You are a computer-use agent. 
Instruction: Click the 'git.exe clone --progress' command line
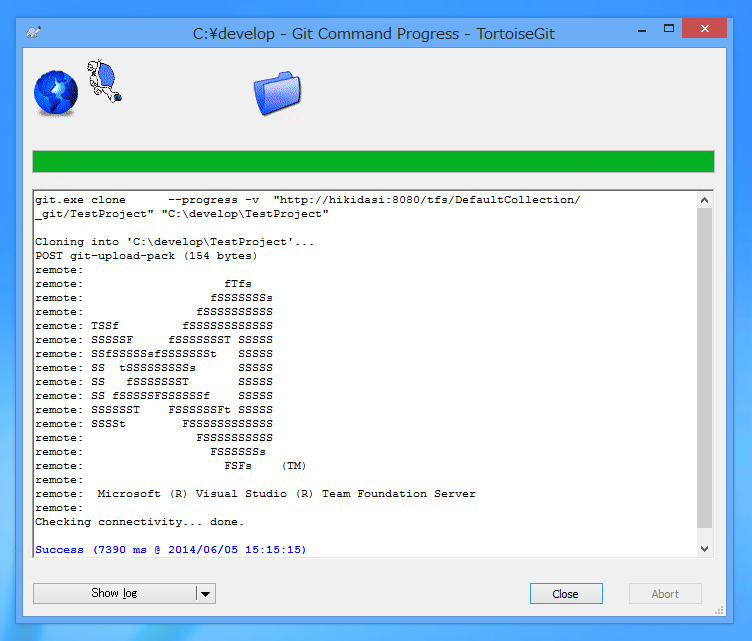(307, 200)
